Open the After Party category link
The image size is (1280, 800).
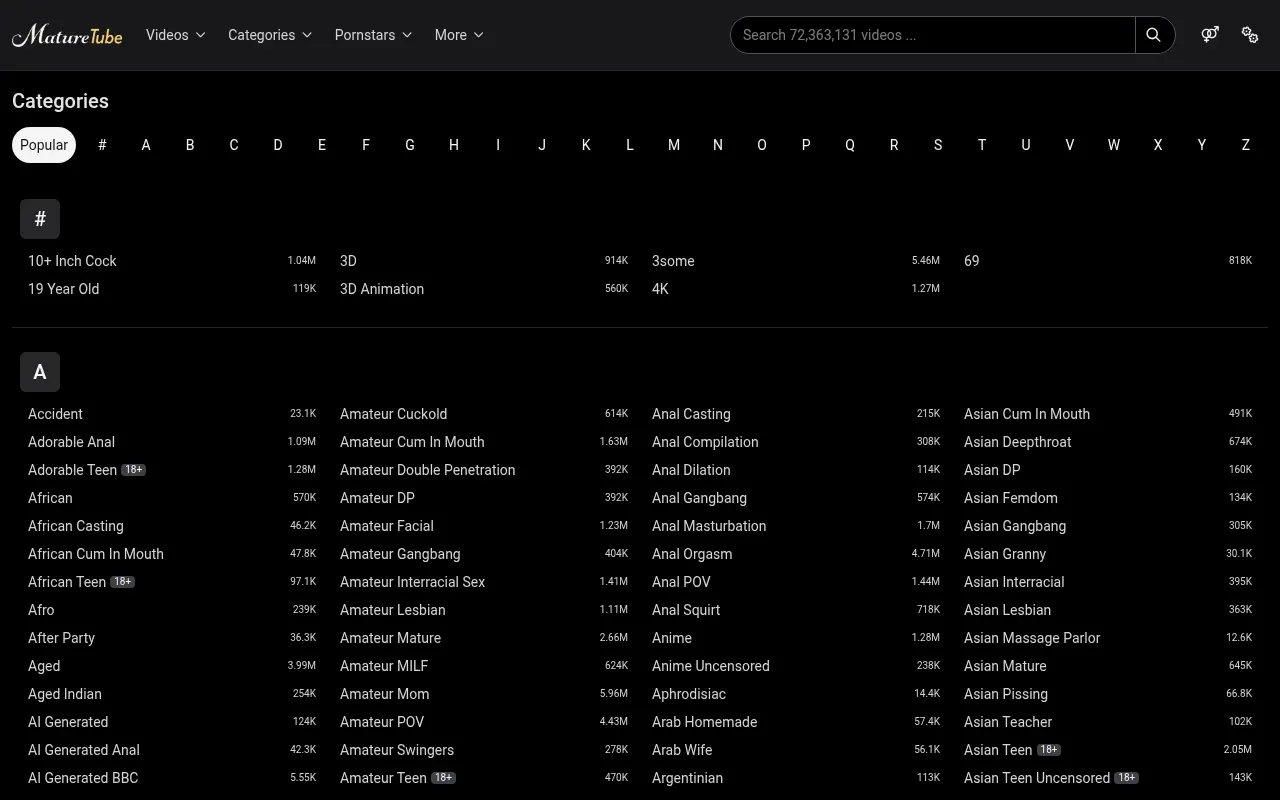(x=61, y=638)
